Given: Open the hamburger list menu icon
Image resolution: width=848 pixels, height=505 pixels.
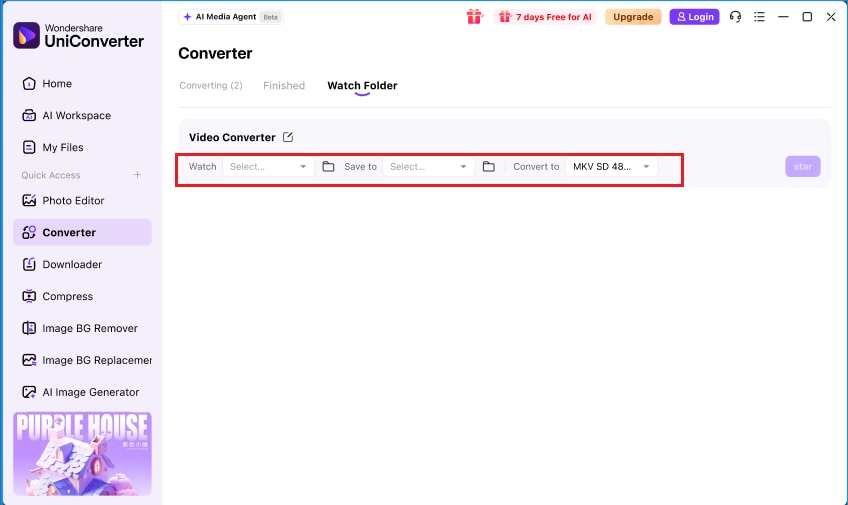Looking at the screenshot, I should click(759, 17).
